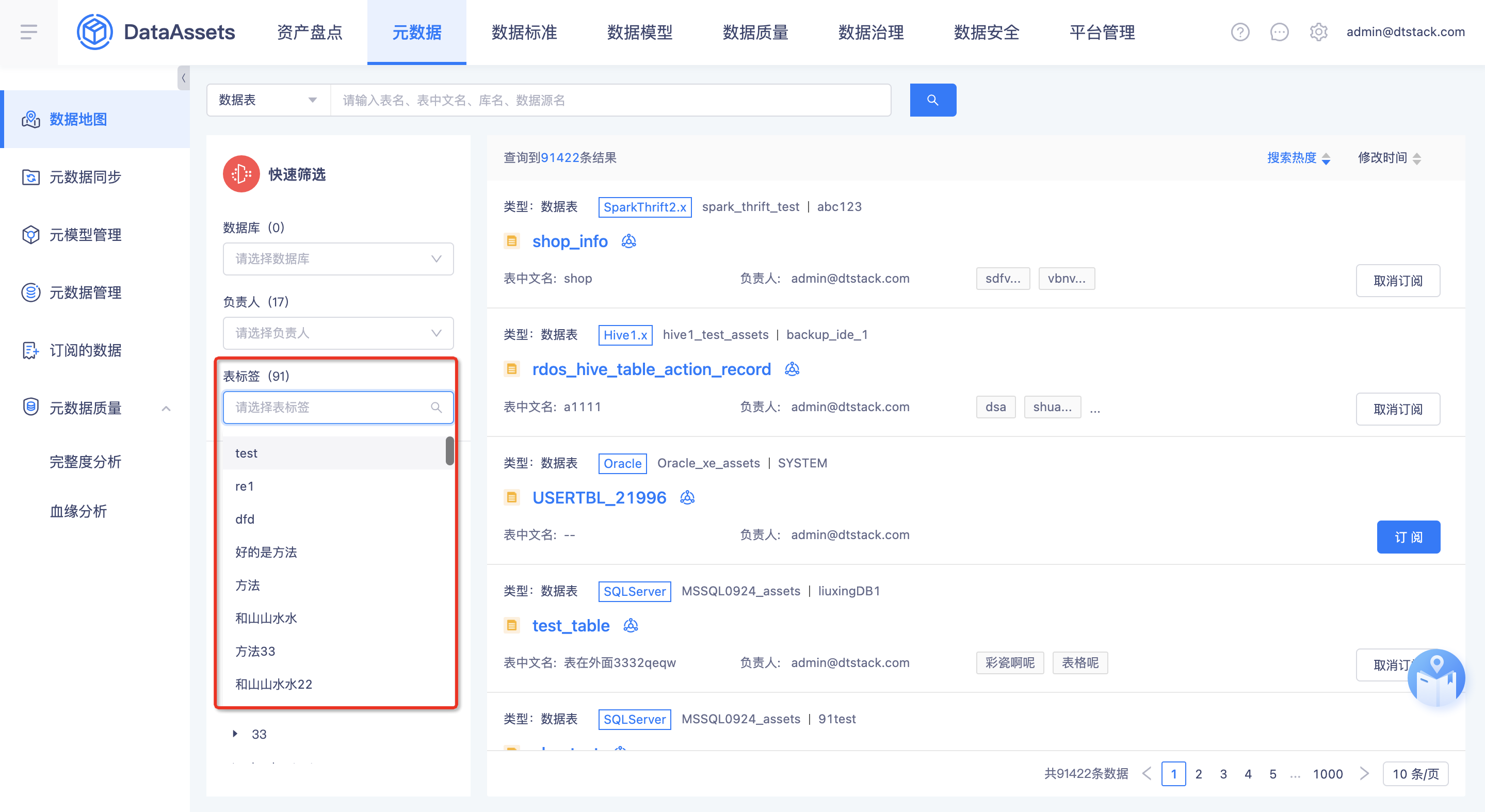This screenshot has height=812, width=1485.
Task: Open the shop_info table link
Action: tap(570, 241)
